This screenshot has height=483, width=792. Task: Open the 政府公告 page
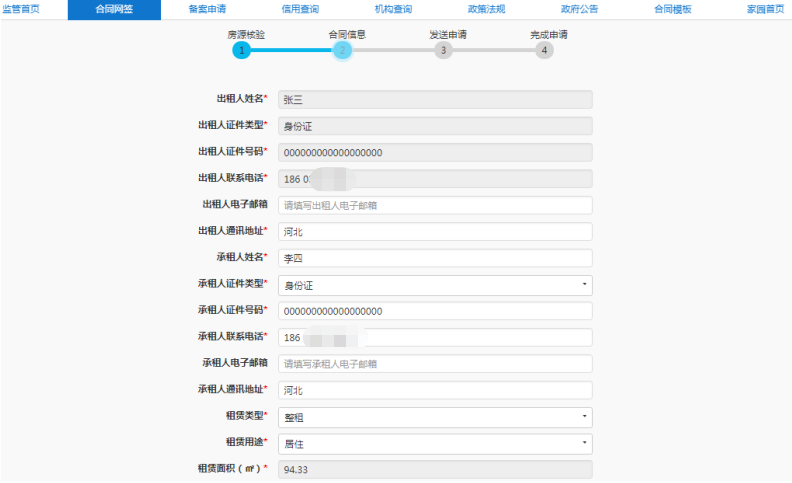(x=578, y=9)
